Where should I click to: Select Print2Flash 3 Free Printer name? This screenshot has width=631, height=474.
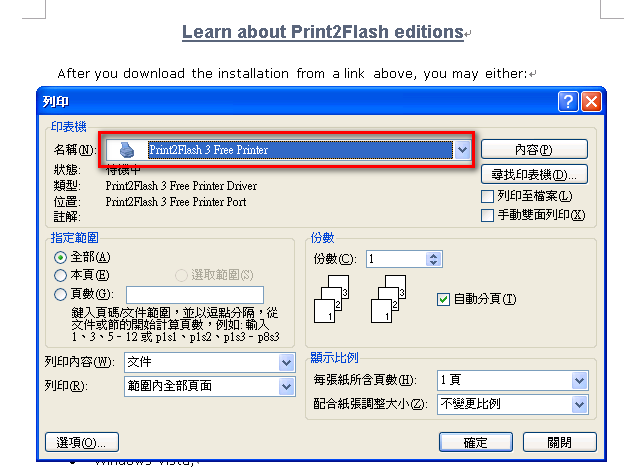pos(300,150)
